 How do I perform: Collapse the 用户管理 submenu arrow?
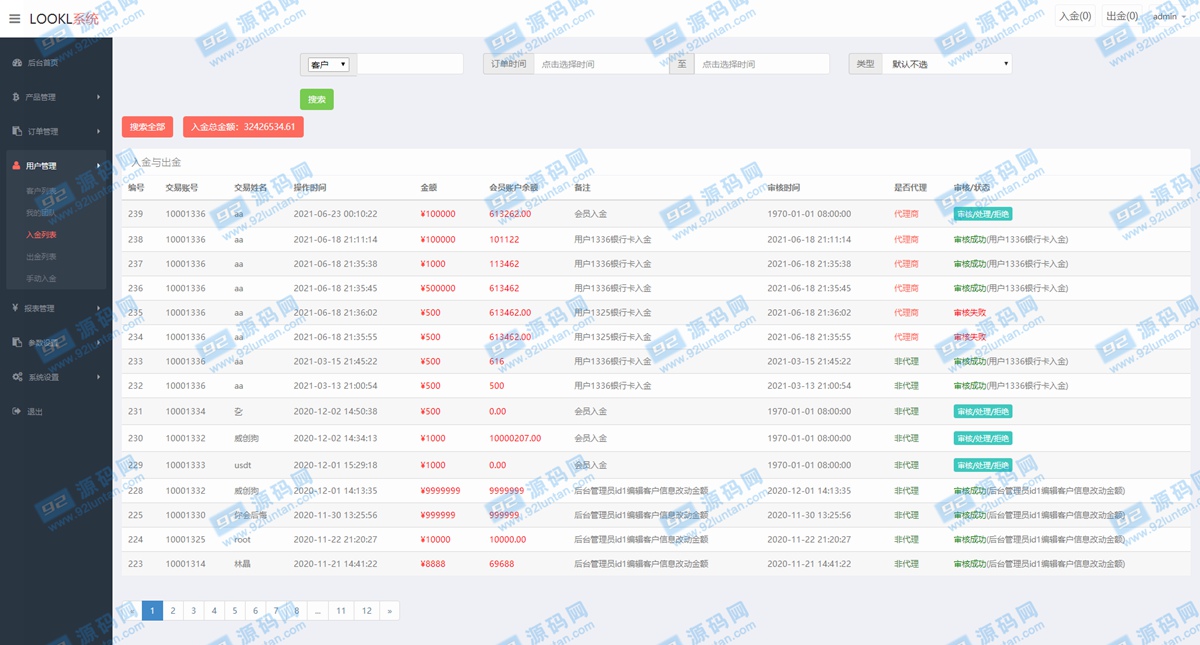(98, 166)
